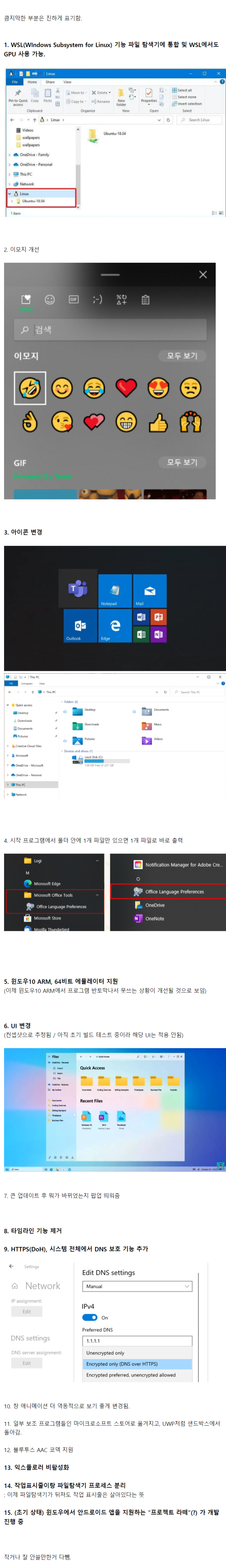Choose Encrypted only (DNS over HTTPS) option
226x1568 pixels.
pyautogui.click(x=137, y=1364)
